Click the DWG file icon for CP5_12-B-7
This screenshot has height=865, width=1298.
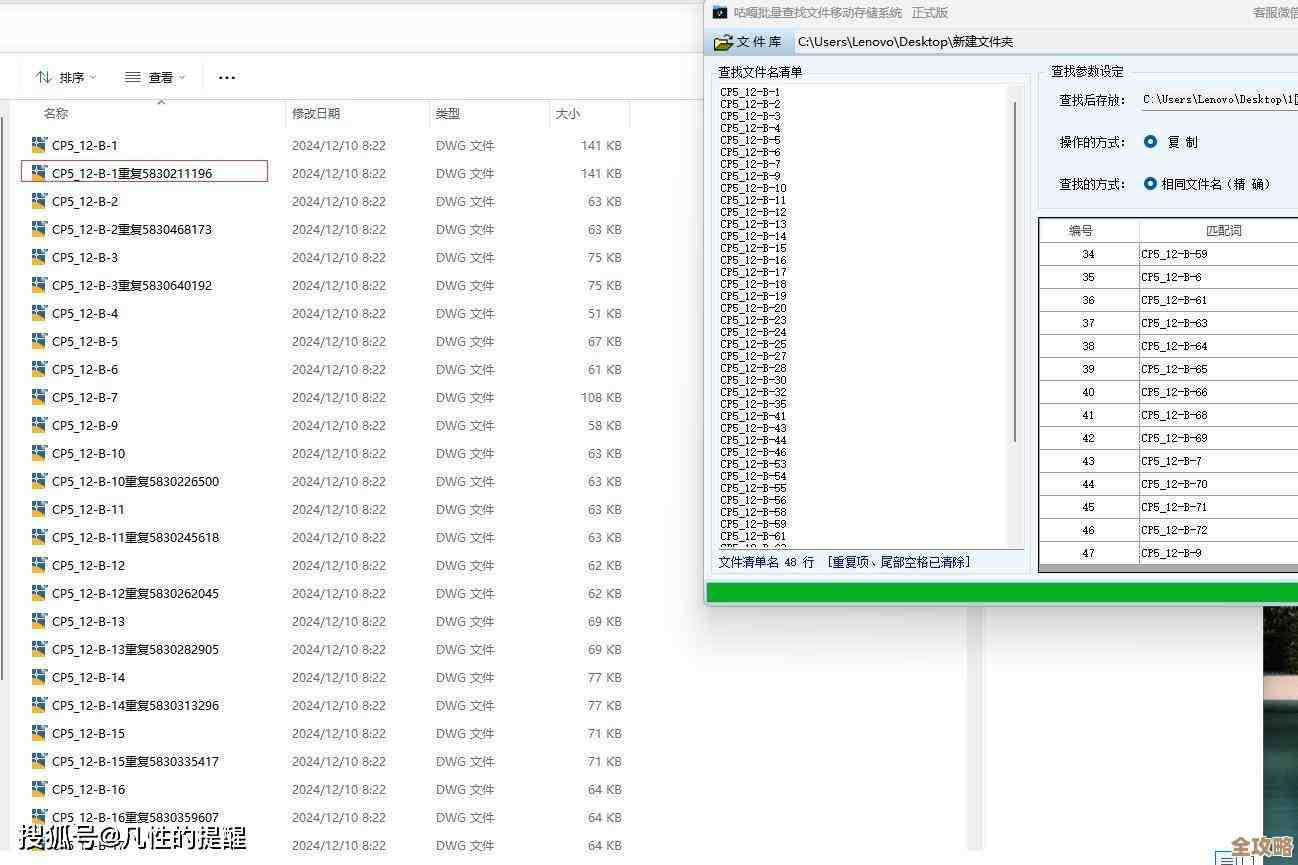[x=39, y=397]
